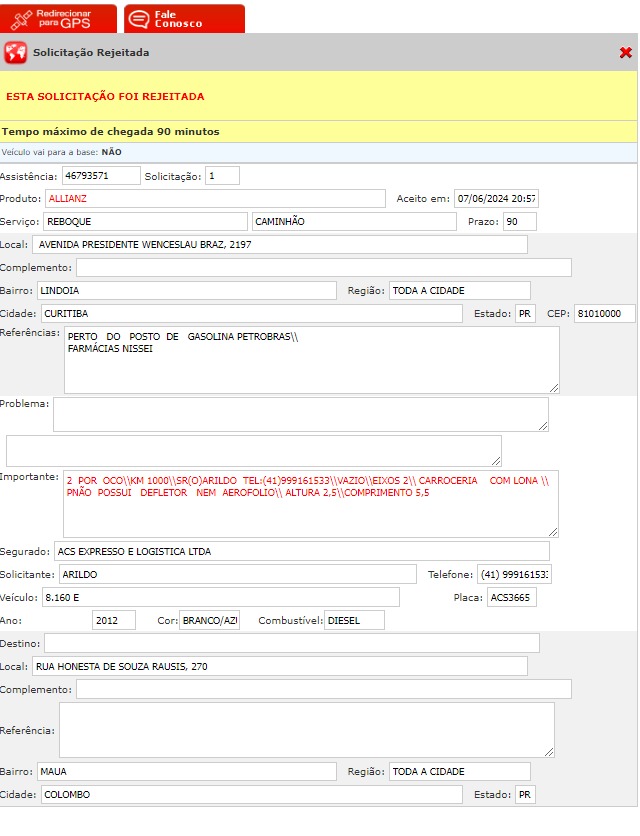Open the Fale Conosco chat button
Viewport: 640px width, 836px height.
click(x=184, y=18)
